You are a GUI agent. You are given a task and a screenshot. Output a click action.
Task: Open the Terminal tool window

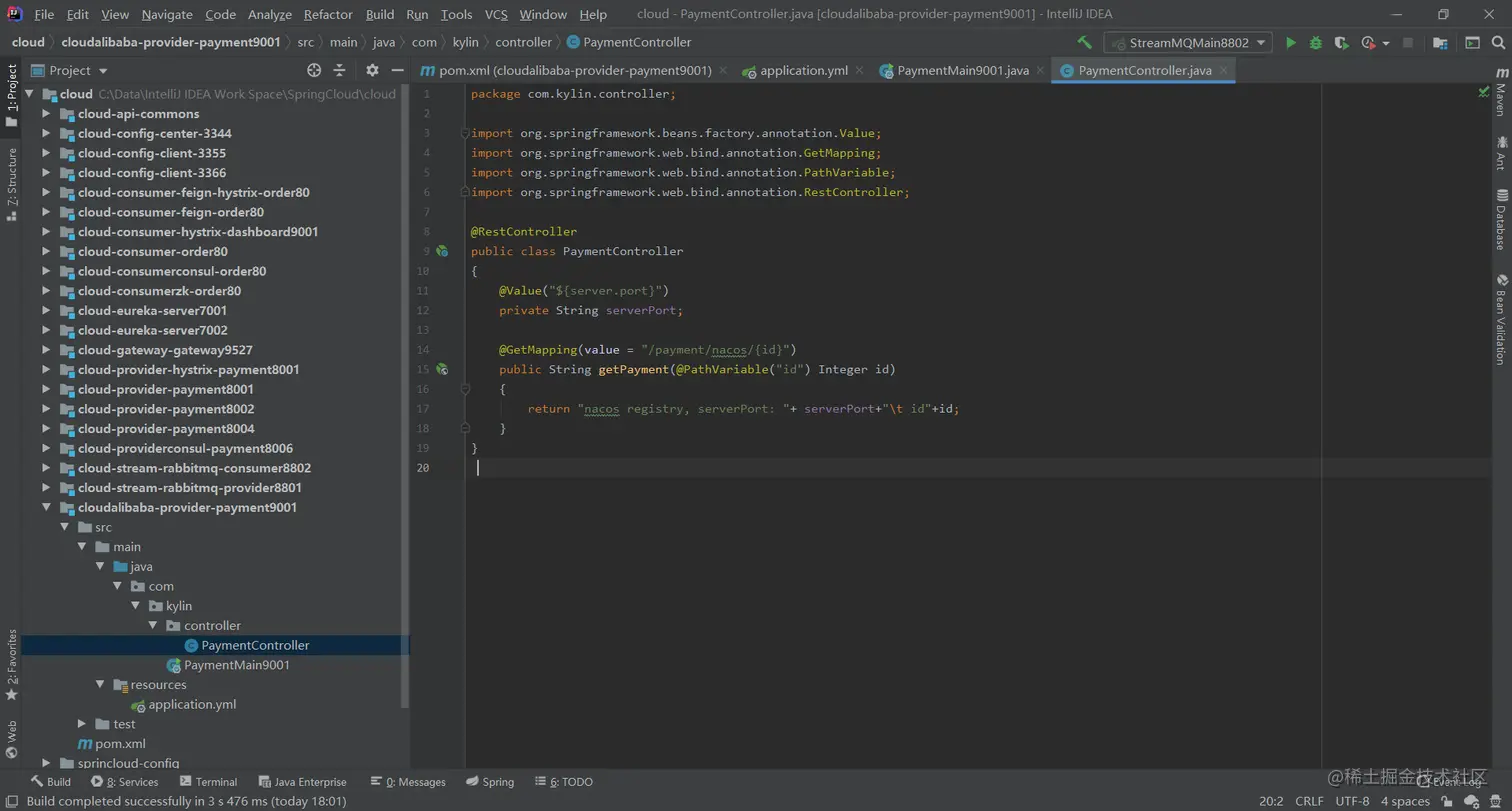point(208,782)
